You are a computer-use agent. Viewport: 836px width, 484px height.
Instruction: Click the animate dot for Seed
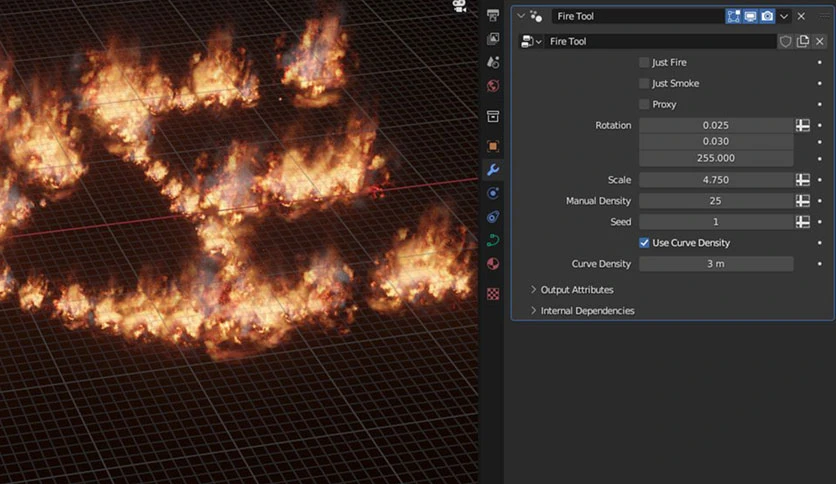tap(819, 222)
